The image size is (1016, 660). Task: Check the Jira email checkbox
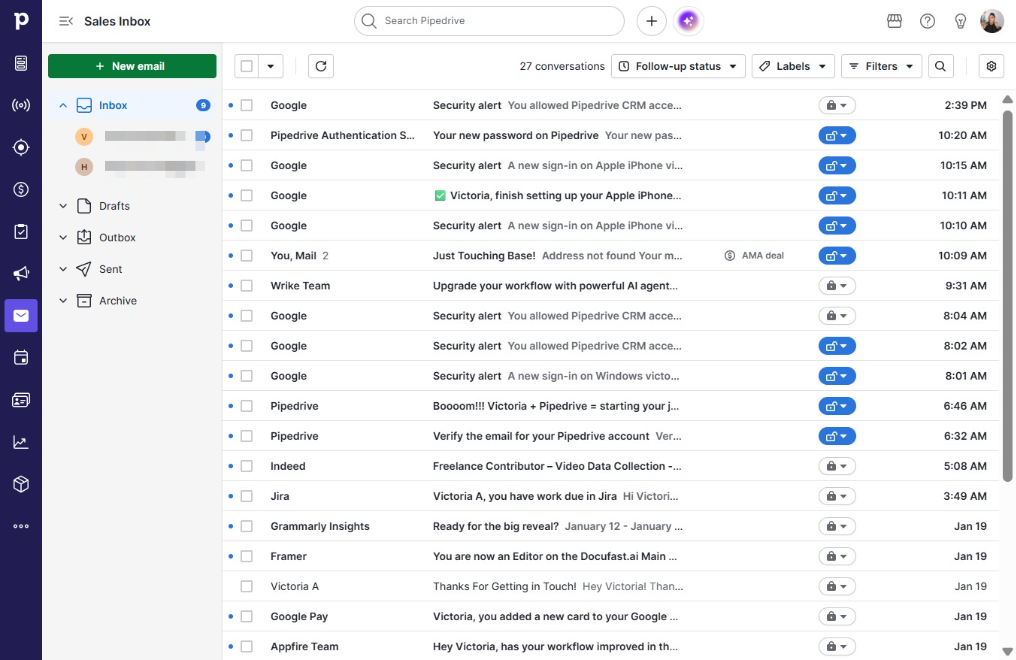(x=246, y=496)
